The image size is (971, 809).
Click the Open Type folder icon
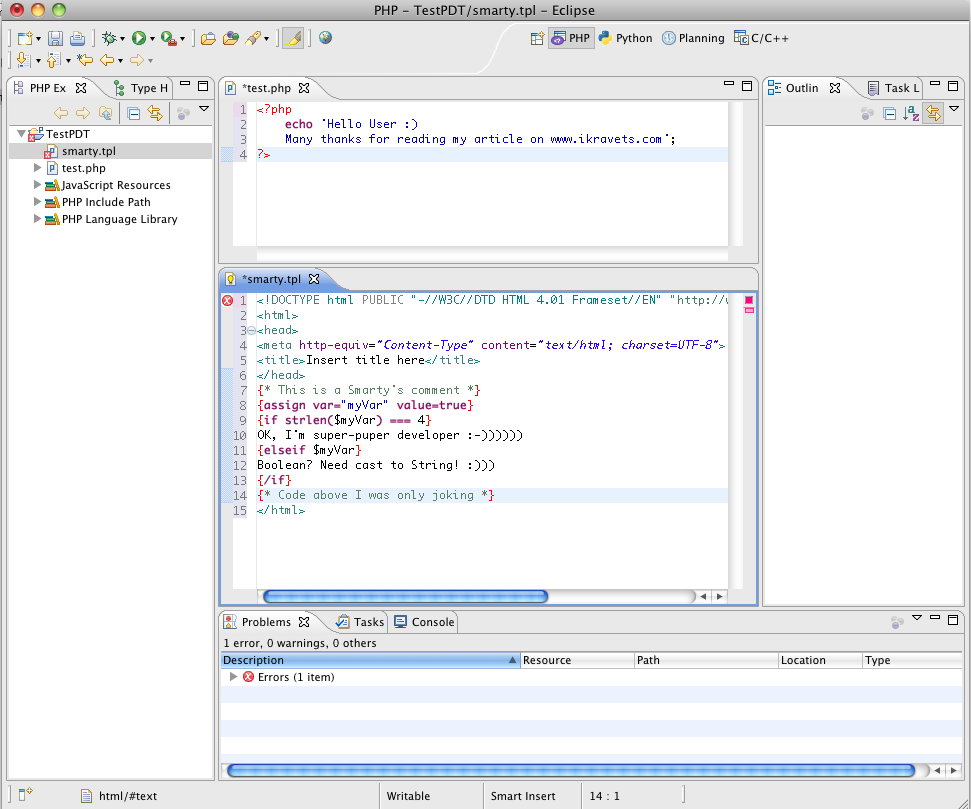coord(208,38)
